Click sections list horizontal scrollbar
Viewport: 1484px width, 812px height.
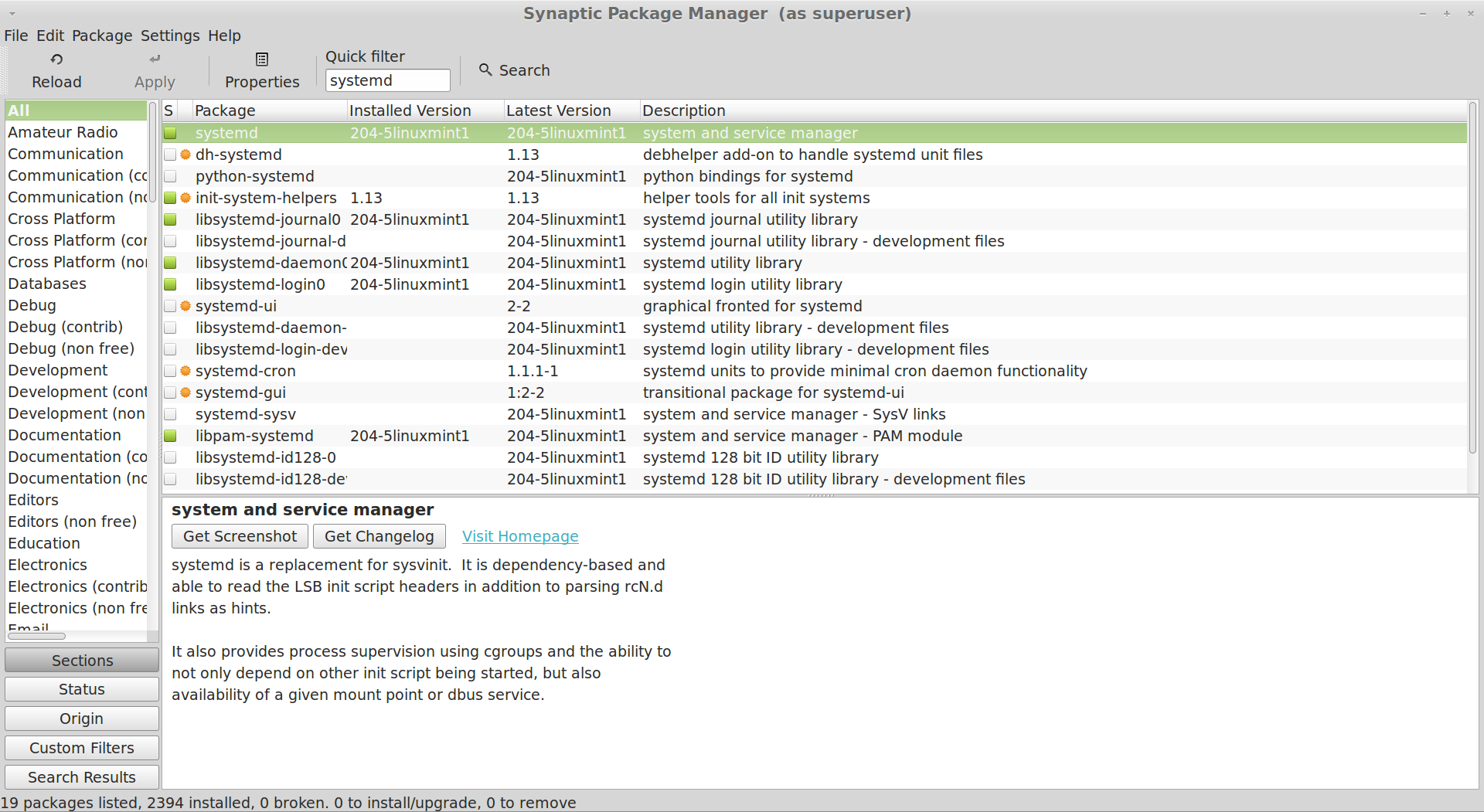37,636
